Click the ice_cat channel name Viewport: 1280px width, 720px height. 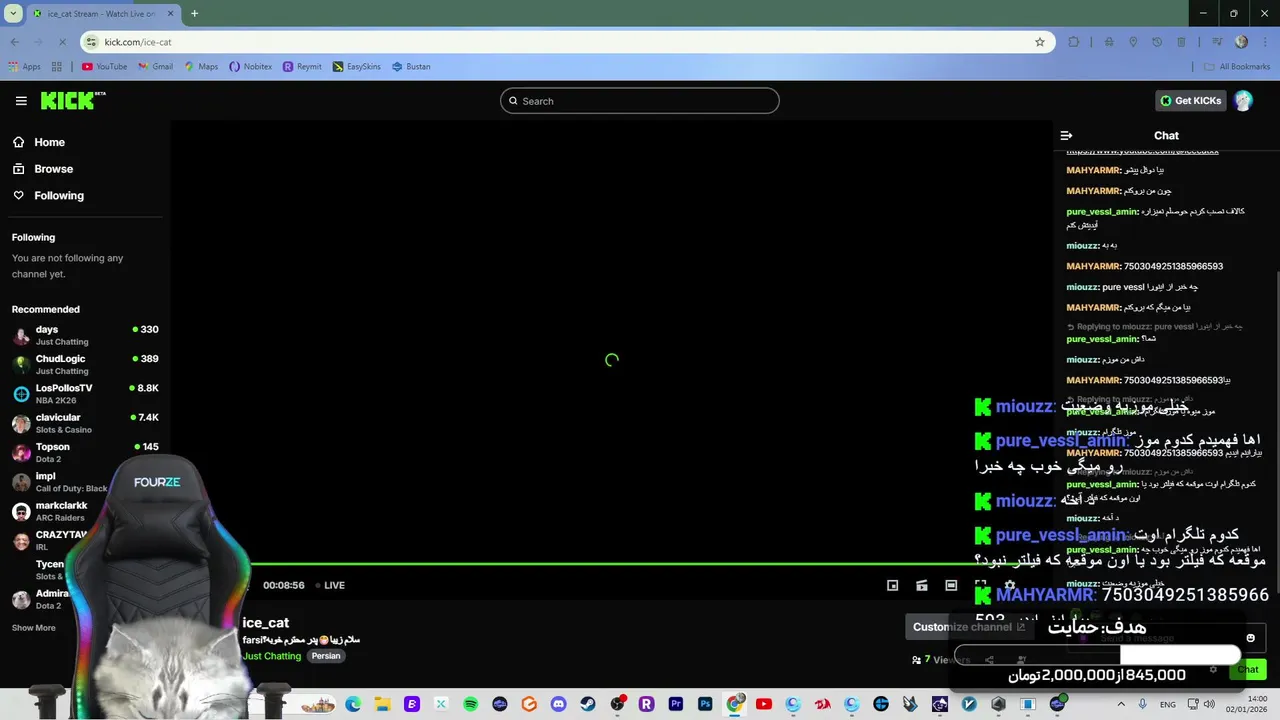(265, 623)
